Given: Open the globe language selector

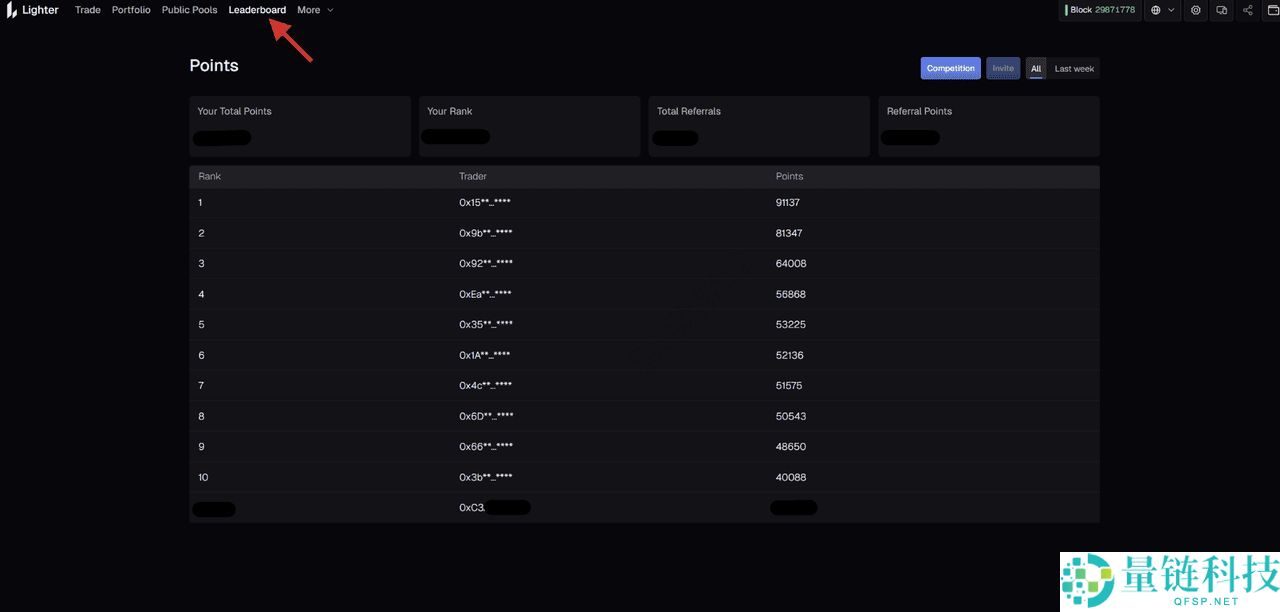Looking at the screenshot, I should [x=1161, y=10].
